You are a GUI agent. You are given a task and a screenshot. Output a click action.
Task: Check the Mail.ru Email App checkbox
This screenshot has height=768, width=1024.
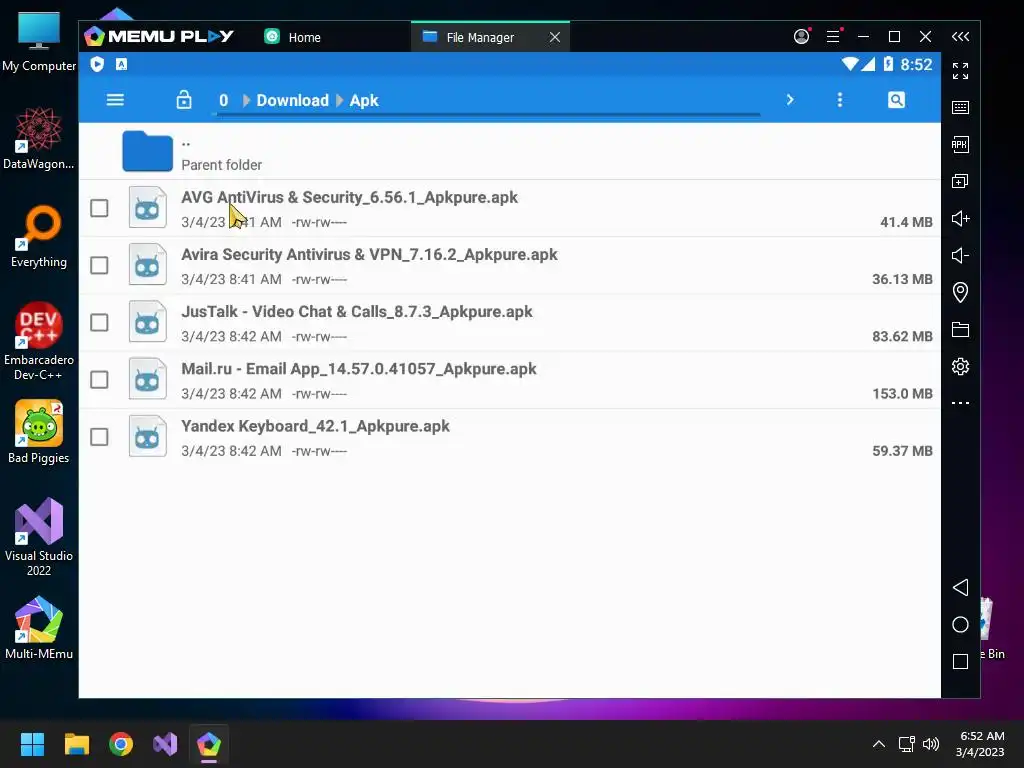(99, 379)
